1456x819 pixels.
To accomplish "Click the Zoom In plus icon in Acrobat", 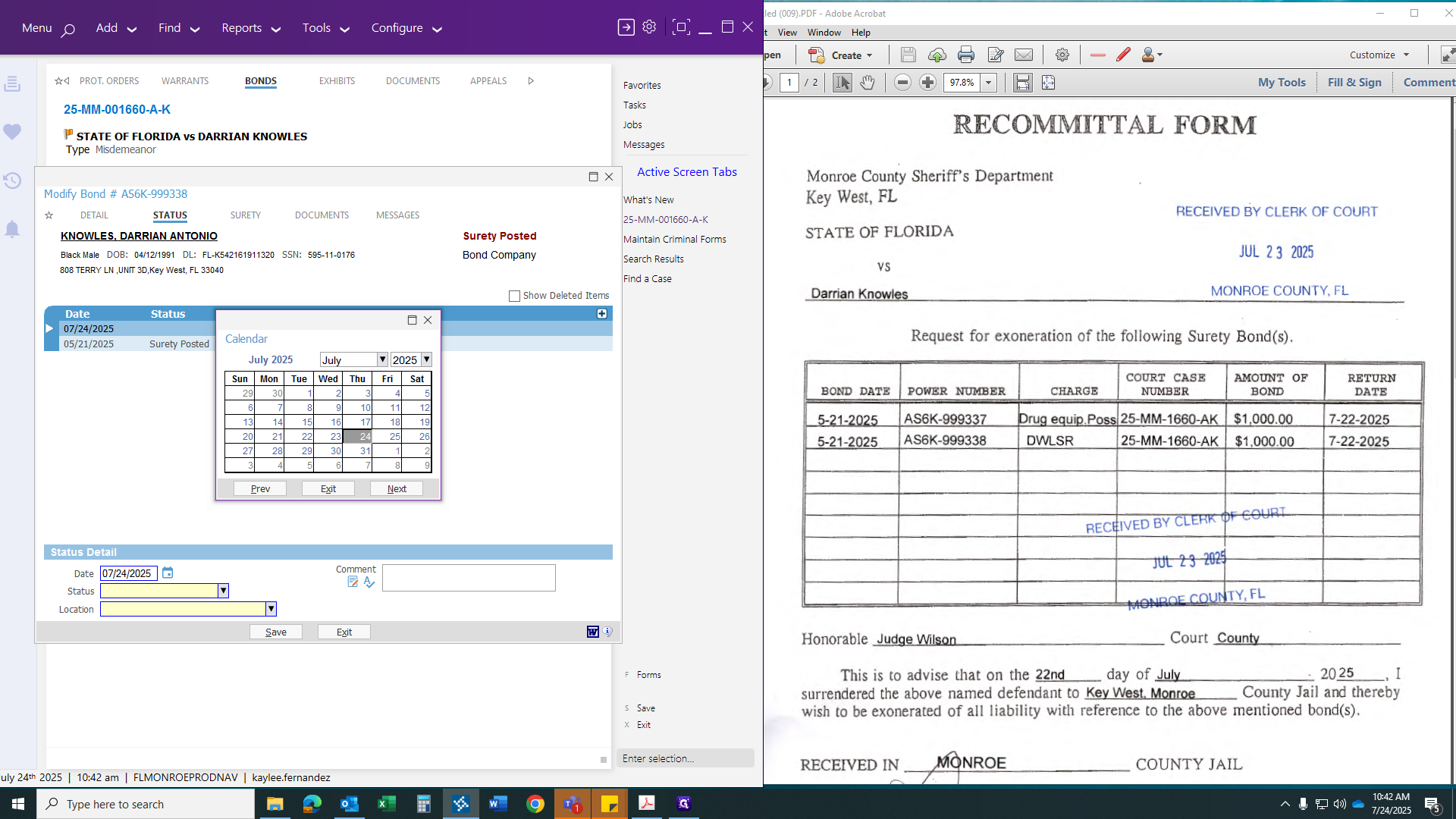I will 927,83.
